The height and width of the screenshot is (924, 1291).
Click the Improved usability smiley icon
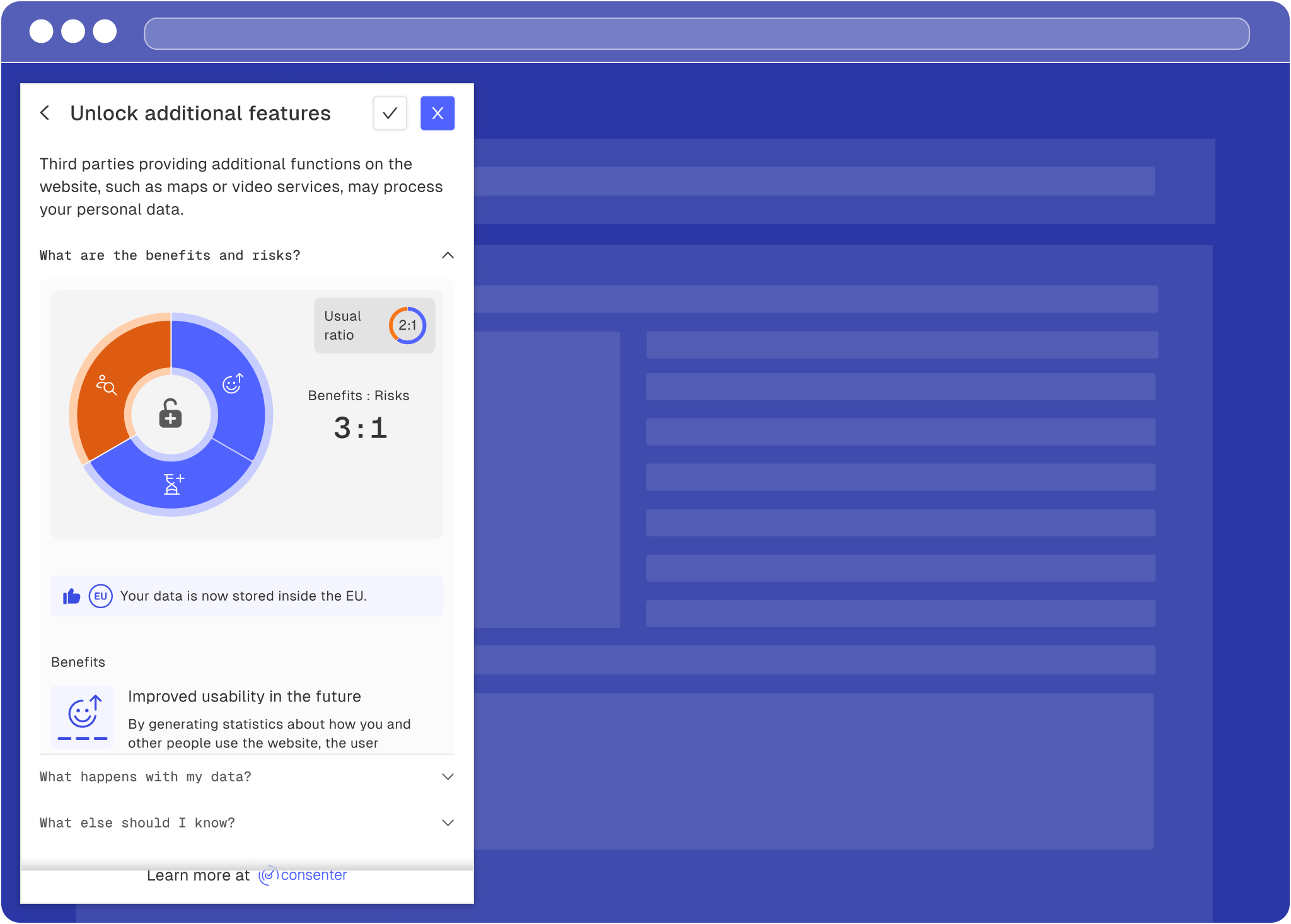(83, 715)
